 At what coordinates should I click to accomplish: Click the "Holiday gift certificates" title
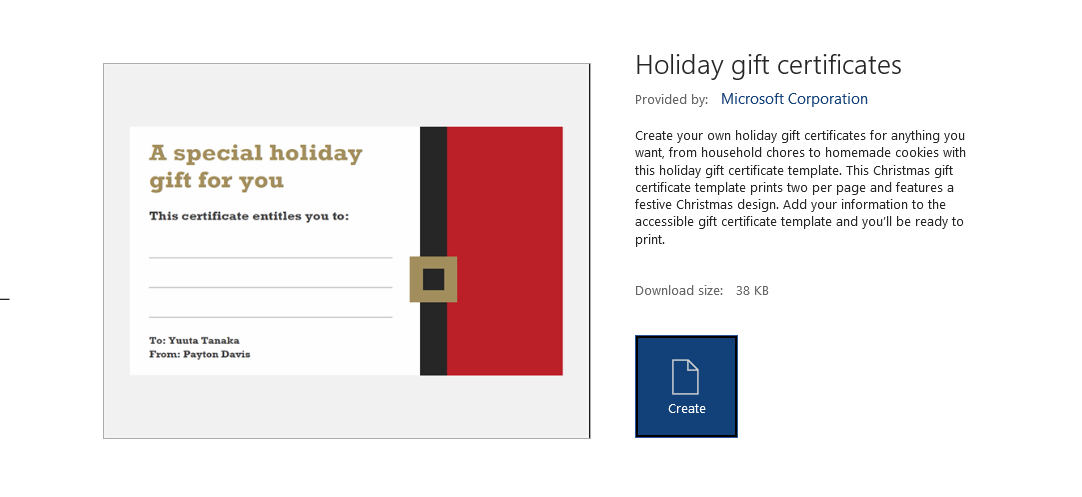[x=768, y=65]
